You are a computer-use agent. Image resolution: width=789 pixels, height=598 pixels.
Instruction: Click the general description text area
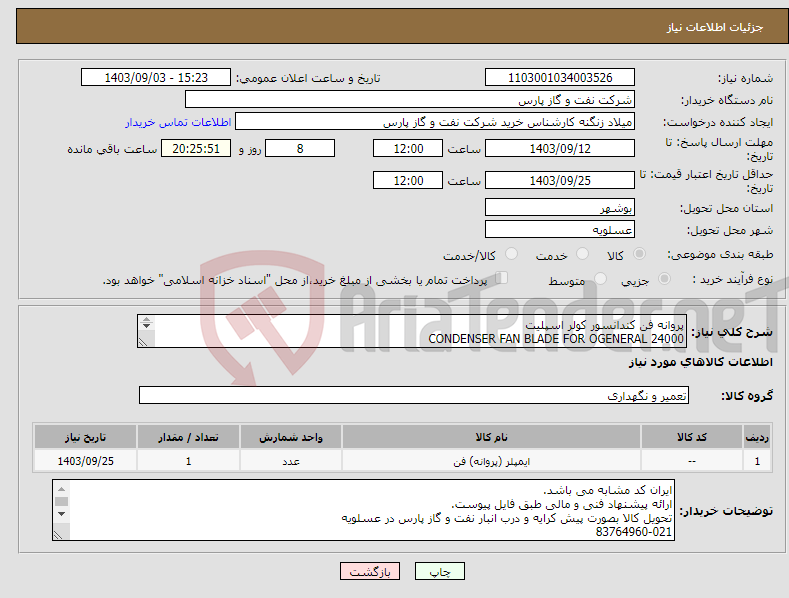(412, 331)
